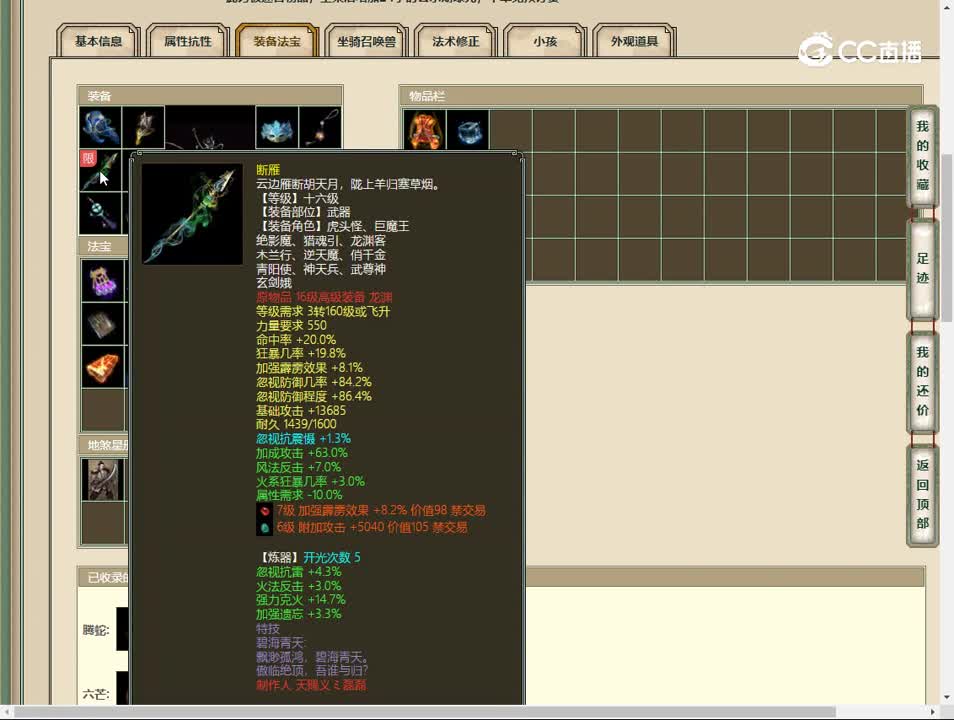Click the 地煞星 warrior portrait icon
The height and width of the screenshot is (720, 954).
tap(103, 480)
